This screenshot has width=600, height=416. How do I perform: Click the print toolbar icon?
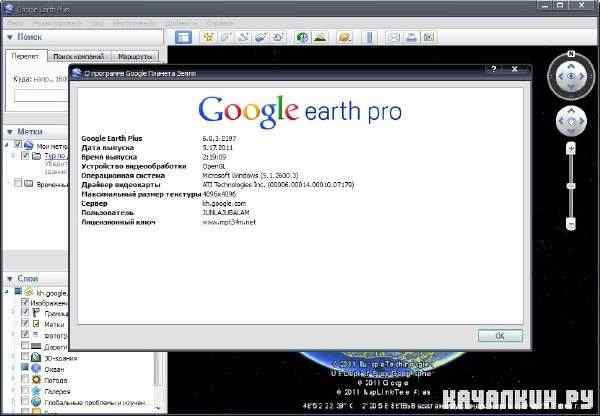tap(411, 37)
